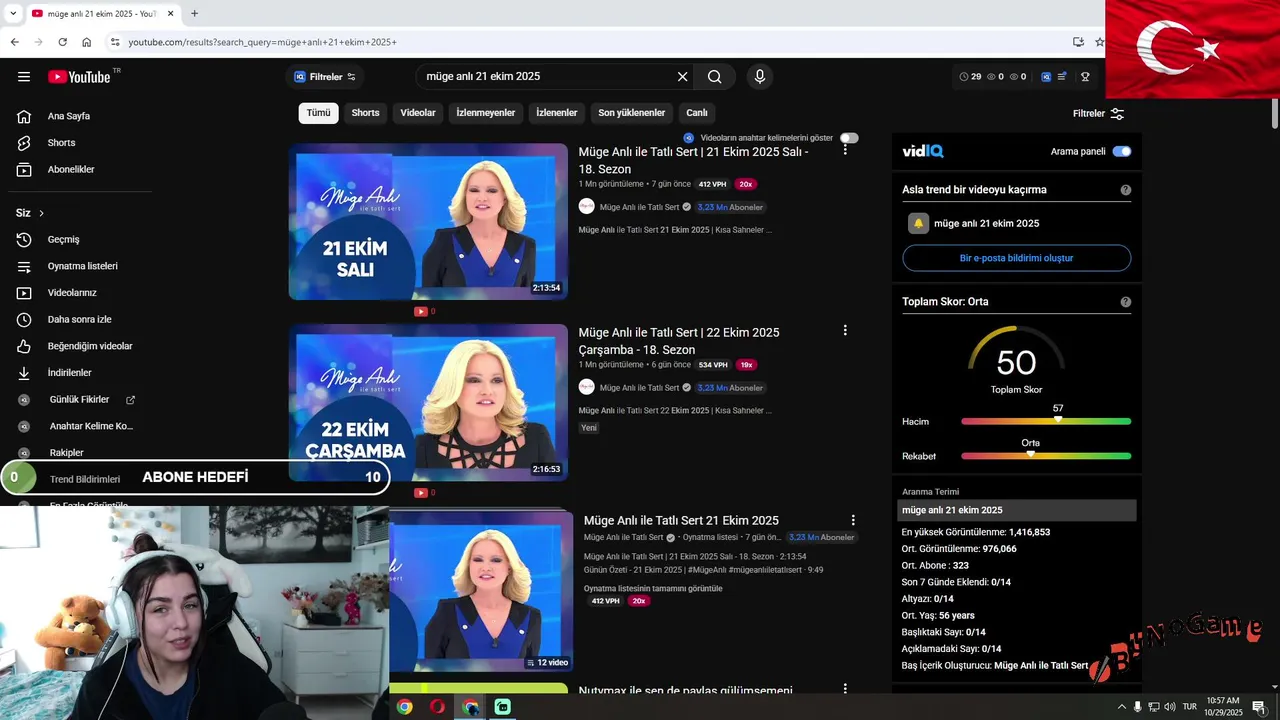Open help icon next to trend alert heading
Screen dimensions: 1280x720
(1126, 190)
